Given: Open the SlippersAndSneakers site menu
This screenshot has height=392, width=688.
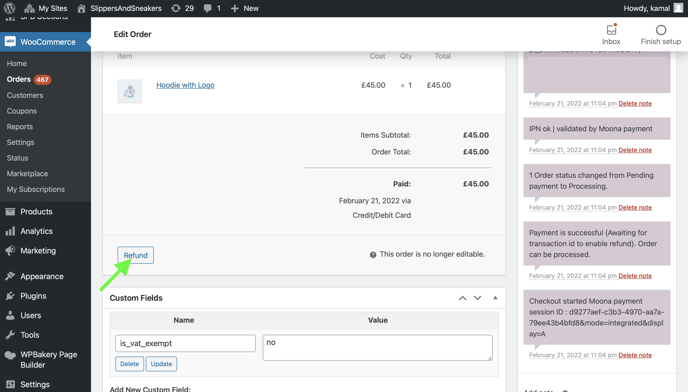Looking at the screenshot, I should (x=119, y=8).
